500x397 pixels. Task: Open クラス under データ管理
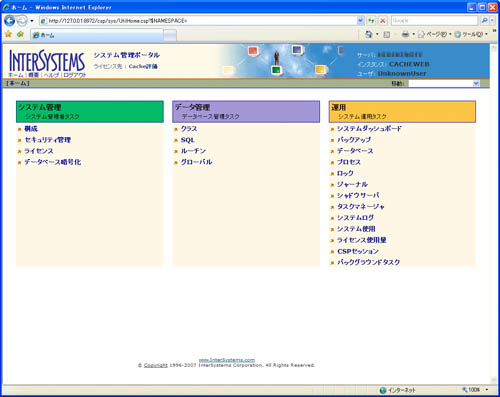point(189,129)
